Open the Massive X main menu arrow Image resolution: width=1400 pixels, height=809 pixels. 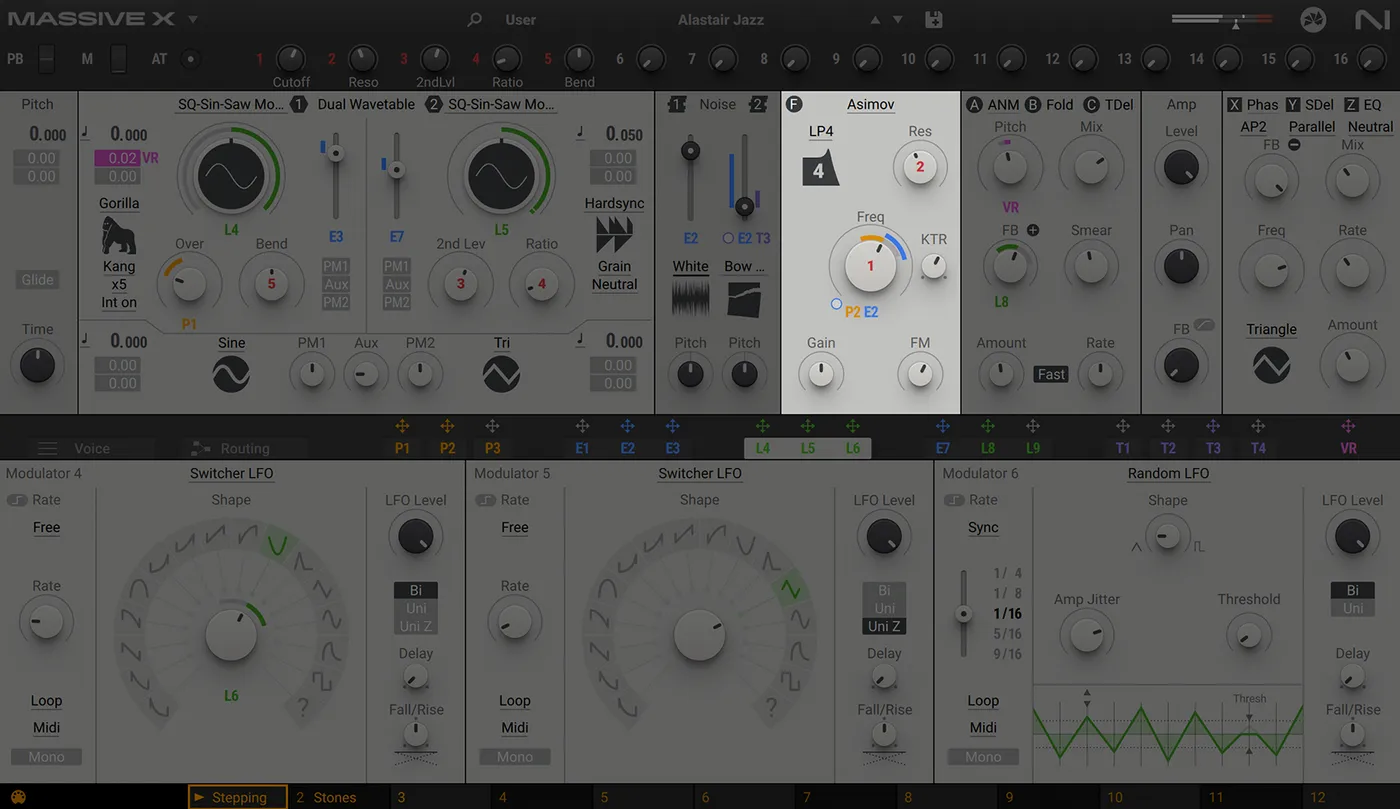point(192,19)
